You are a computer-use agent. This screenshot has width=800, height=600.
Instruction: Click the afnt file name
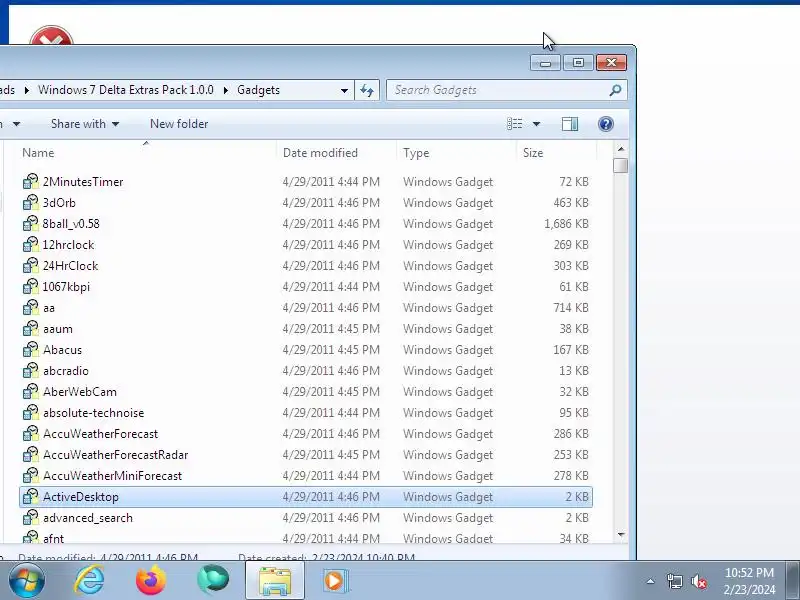[x=54, y=538]
